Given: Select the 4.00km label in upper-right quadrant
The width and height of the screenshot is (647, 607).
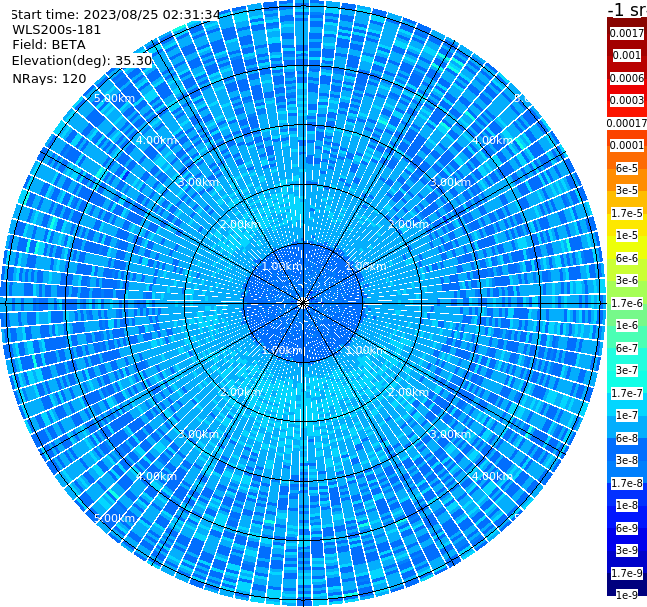Looking at the screenshot, I should tap(493, 140).
